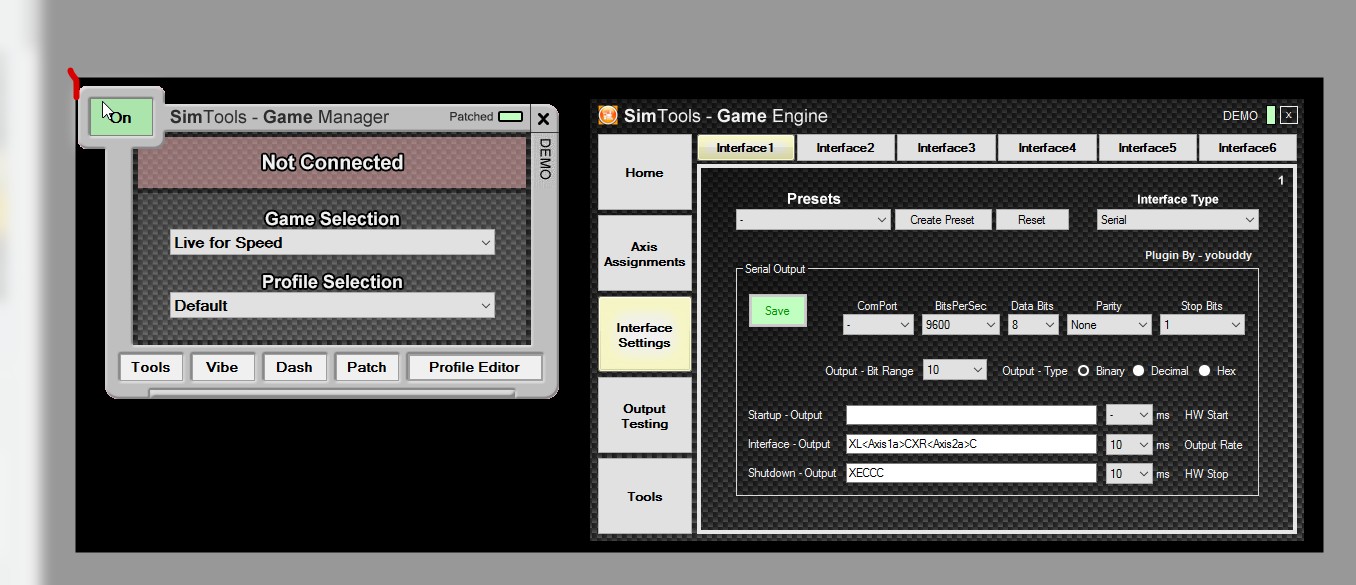Open Tools in Game Manager

[151, 367]
